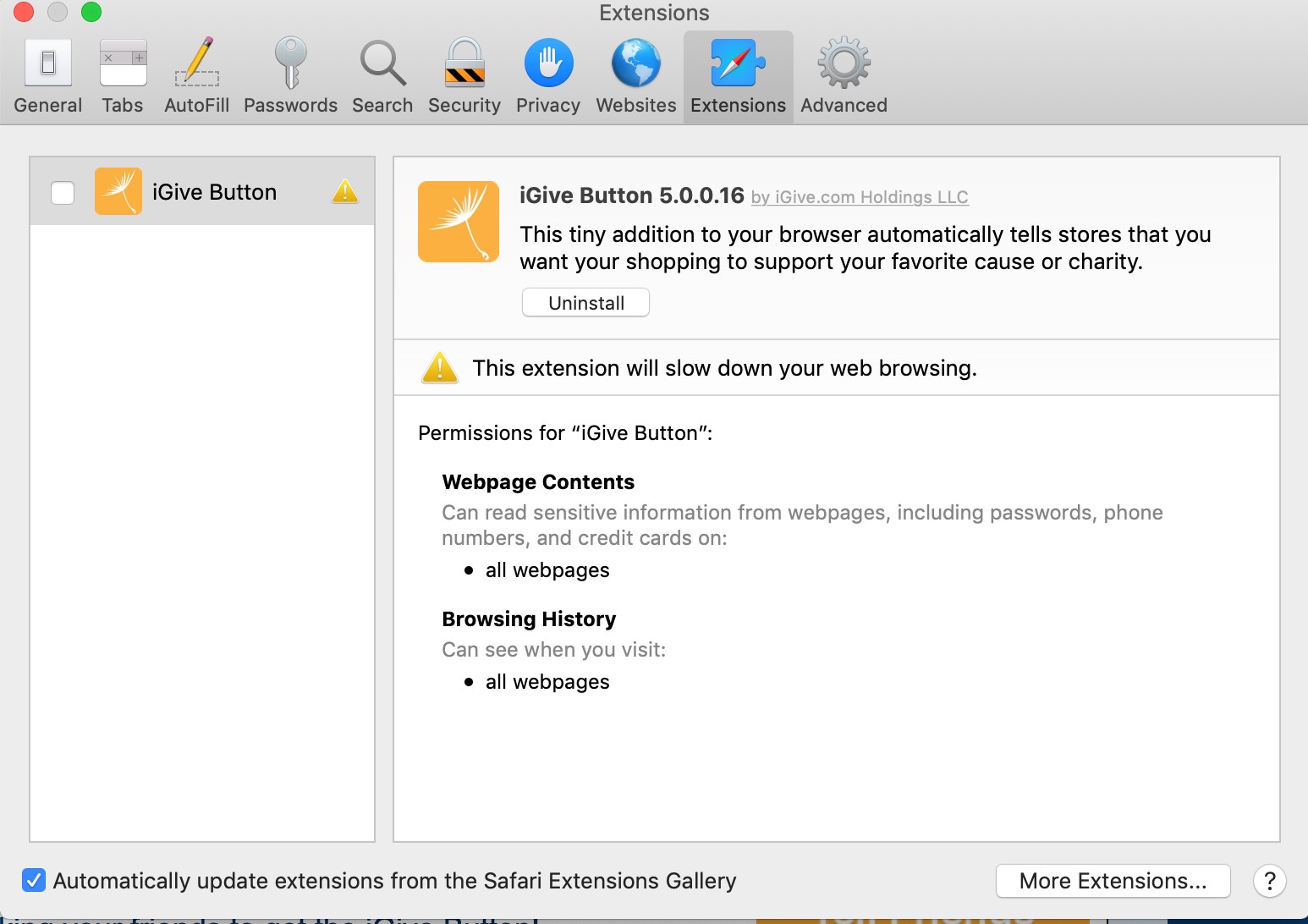Click the extension description paragraph

click(x=866, y=248)
